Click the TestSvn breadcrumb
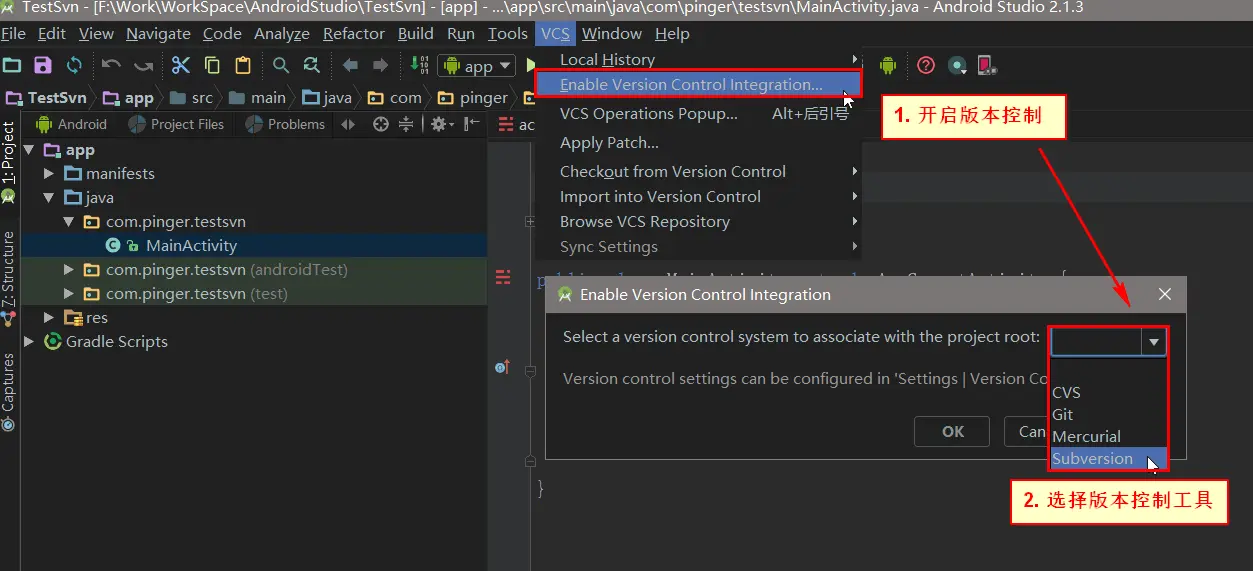 (47, 98)
